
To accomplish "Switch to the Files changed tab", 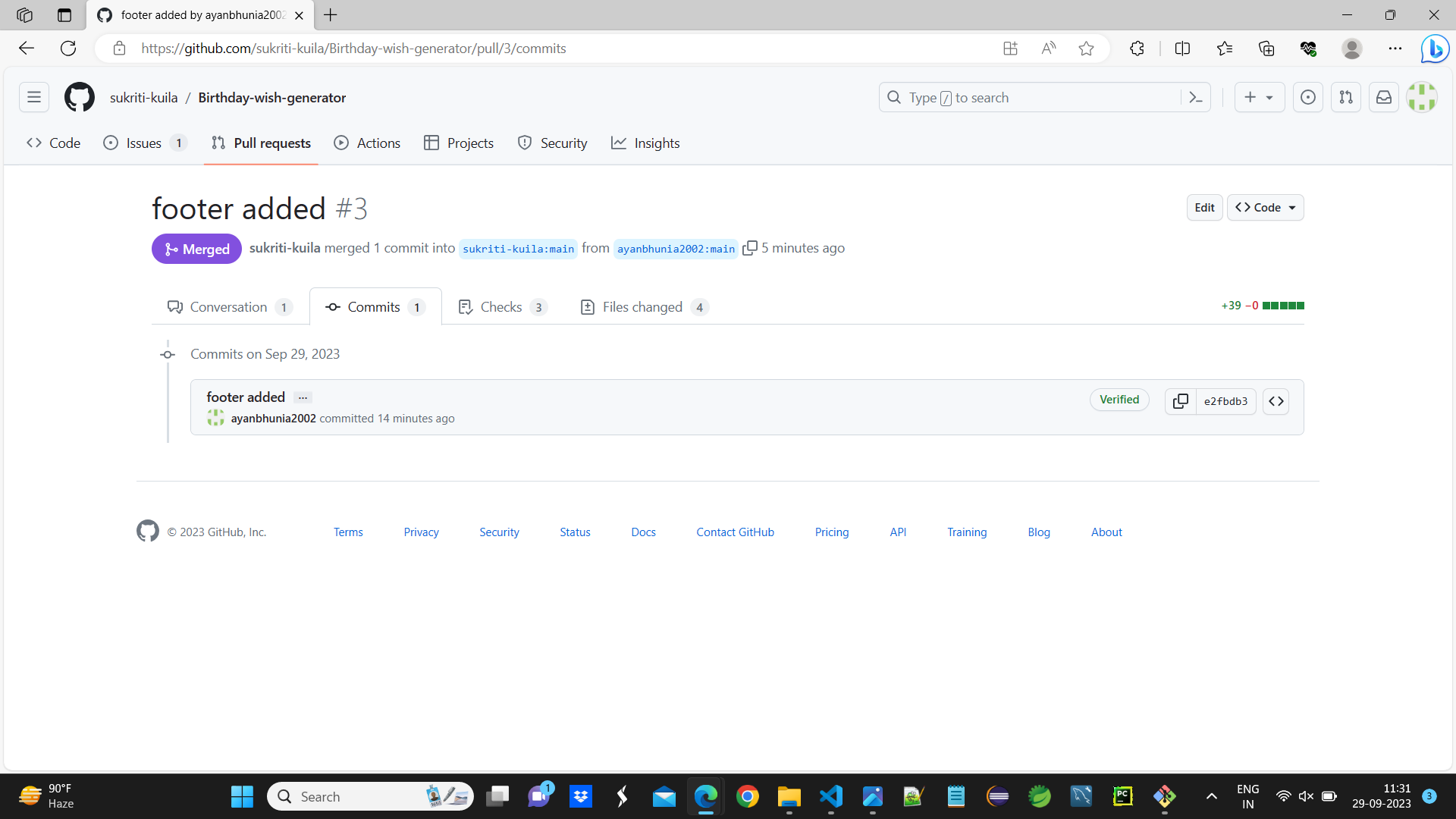I will (x=642, y=306).
